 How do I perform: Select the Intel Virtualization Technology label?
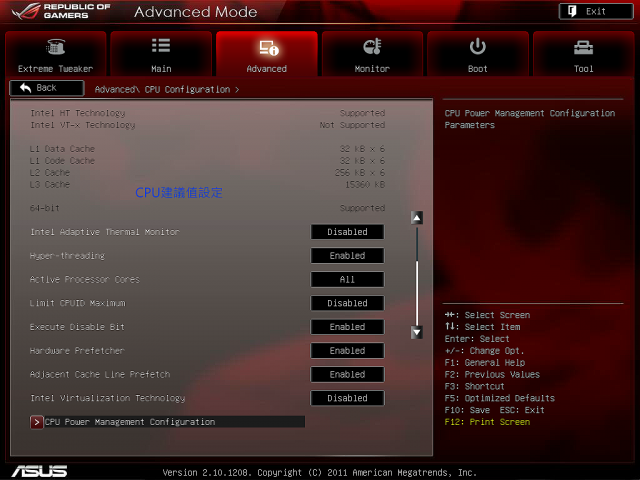pos(108,398)
